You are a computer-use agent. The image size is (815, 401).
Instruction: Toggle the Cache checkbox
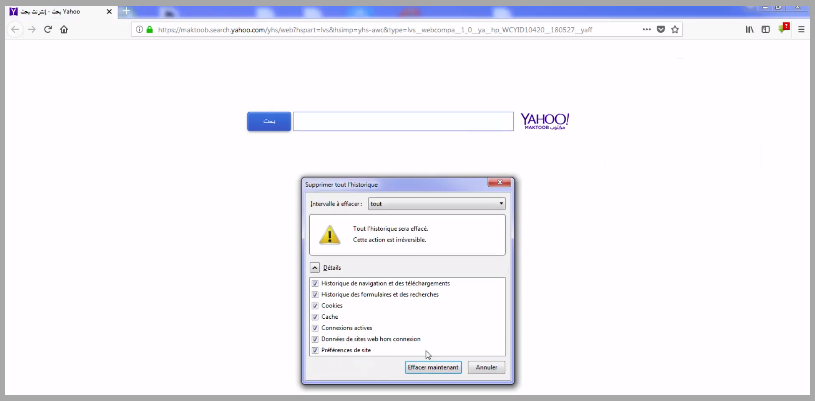coord(316,317)
